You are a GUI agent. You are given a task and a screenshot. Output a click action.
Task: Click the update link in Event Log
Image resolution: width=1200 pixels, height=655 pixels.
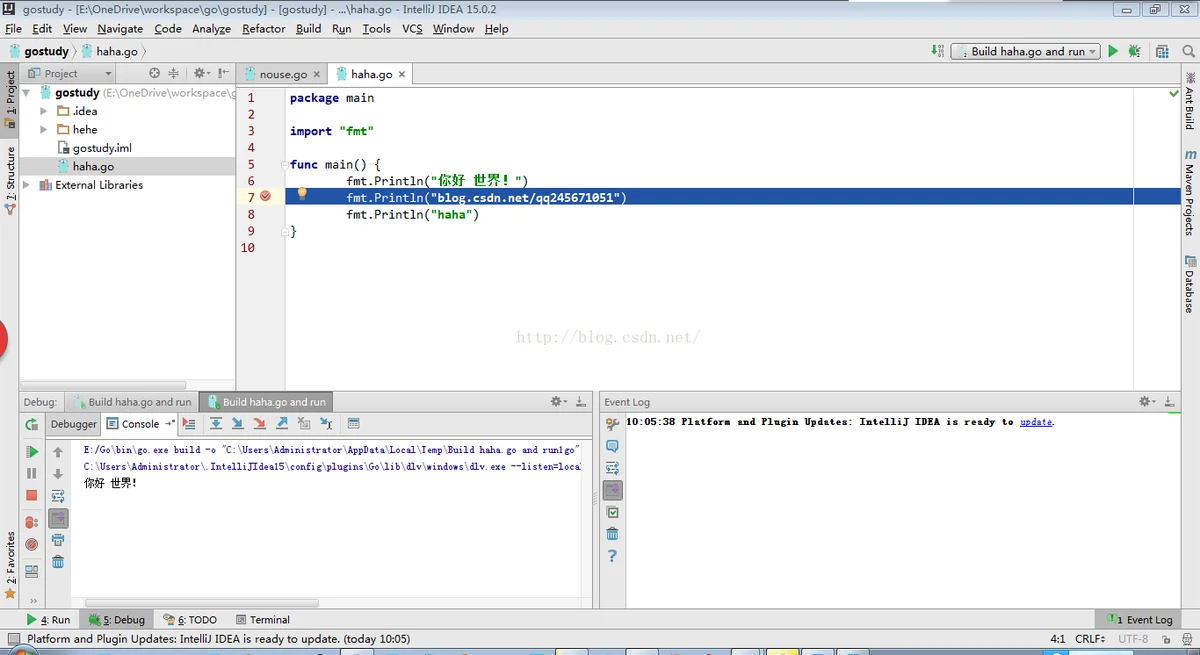click(x=1036, y=422)
